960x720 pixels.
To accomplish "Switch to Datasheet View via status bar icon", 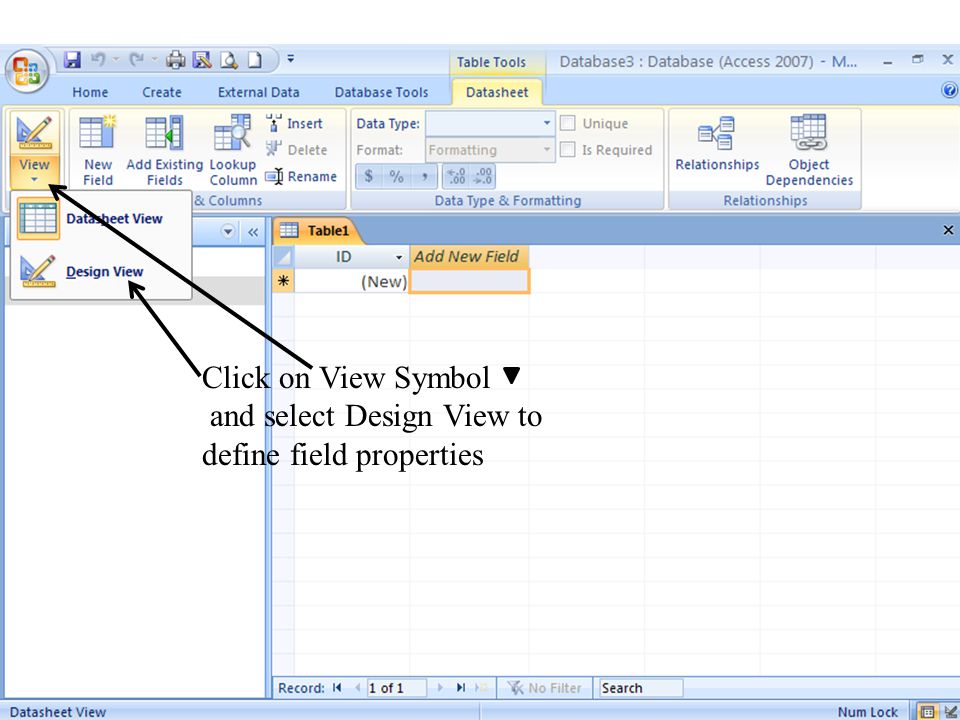I will click(x=928, y=711).
